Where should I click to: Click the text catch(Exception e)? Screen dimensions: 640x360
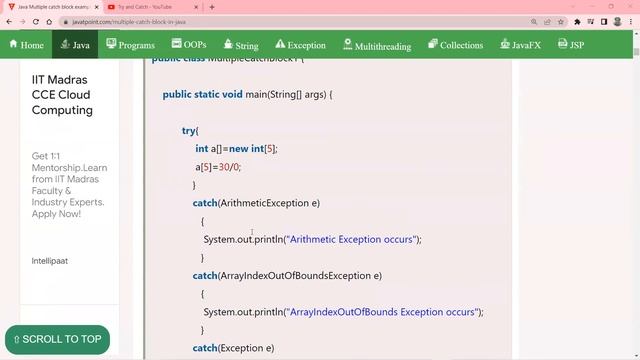(233, 348)
